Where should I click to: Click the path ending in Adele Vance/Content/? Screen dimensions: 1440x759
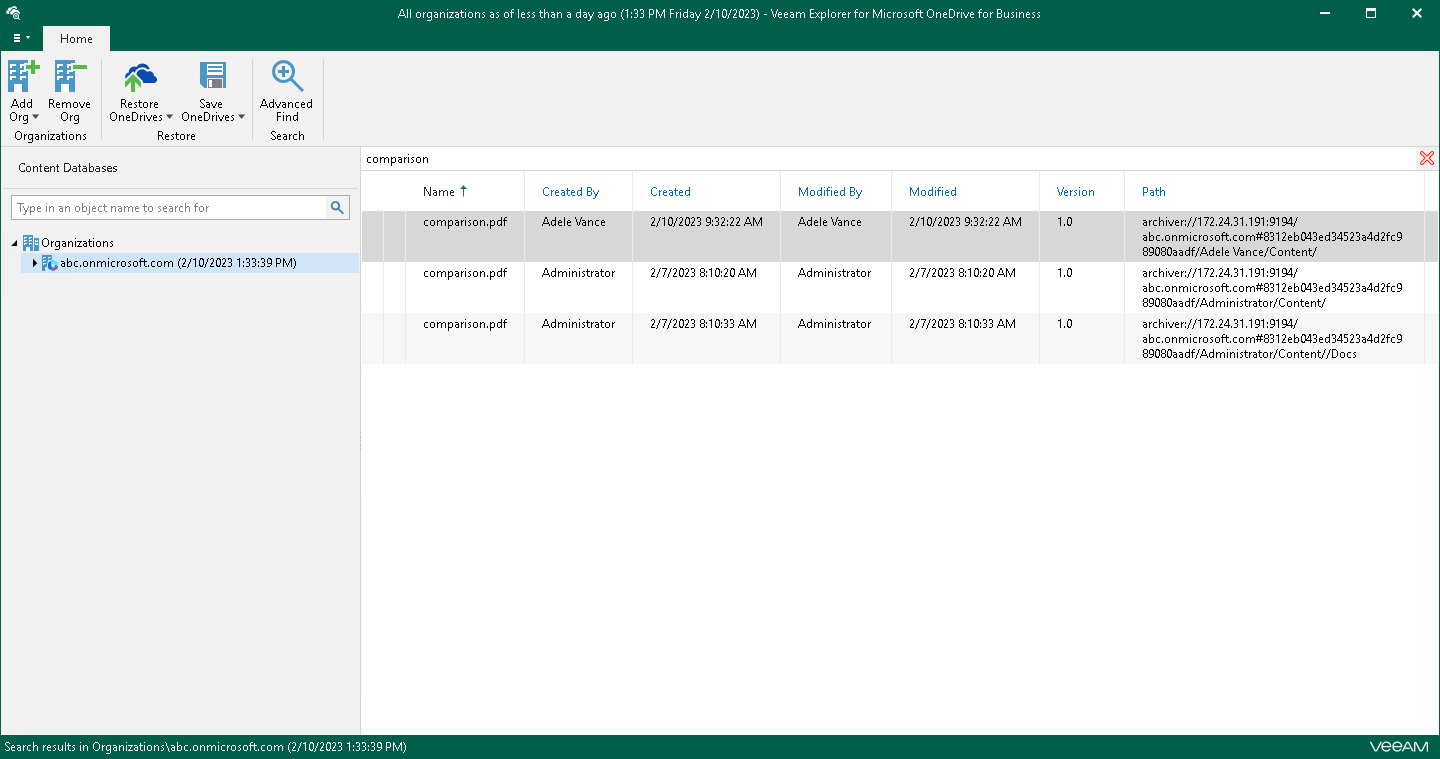[1272, 237]
